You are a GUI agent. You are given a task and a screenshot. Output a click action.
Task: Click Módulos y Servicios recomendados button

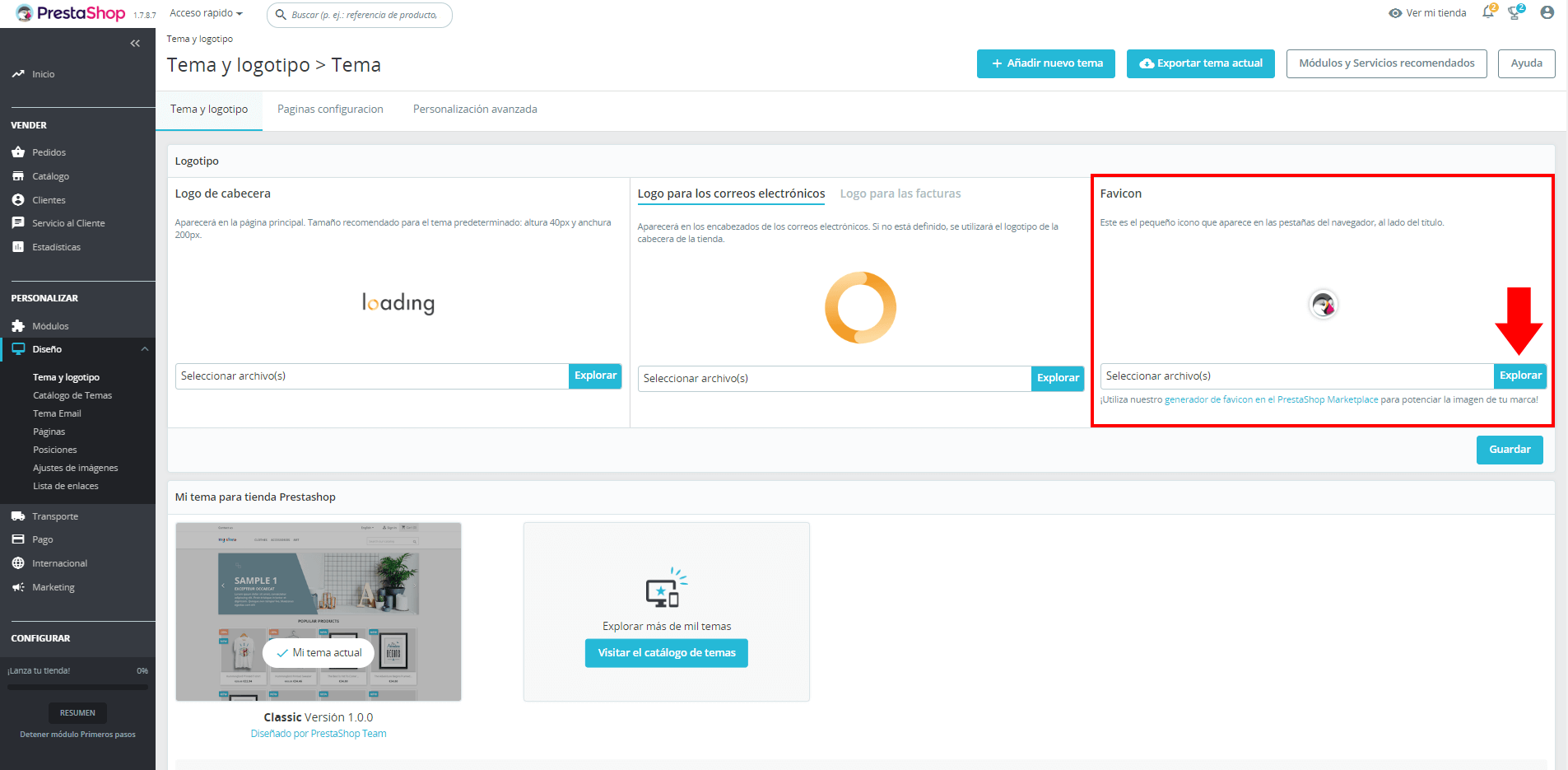tap(1387, 63)
